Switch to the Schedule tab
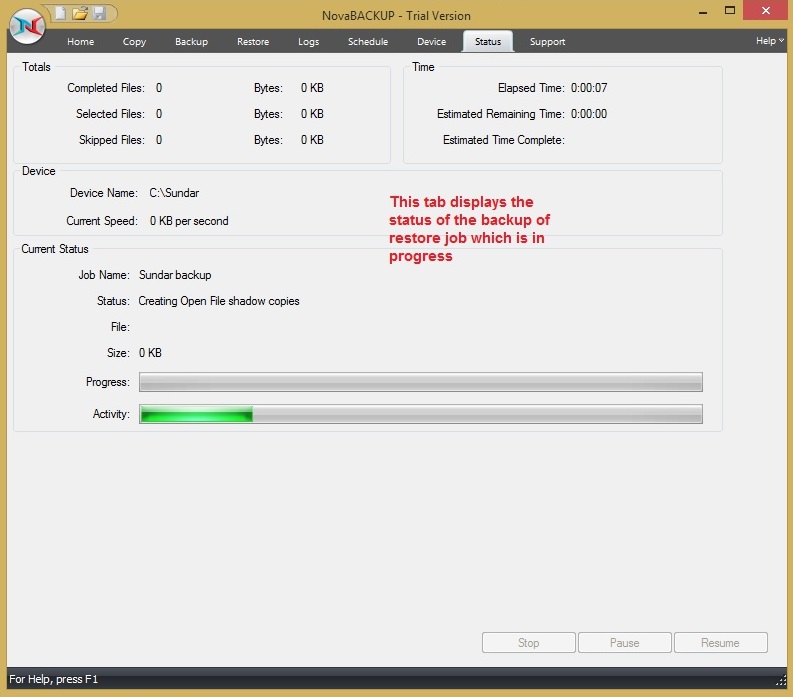This screenshot has height=697, width=793. pos(367,42)
